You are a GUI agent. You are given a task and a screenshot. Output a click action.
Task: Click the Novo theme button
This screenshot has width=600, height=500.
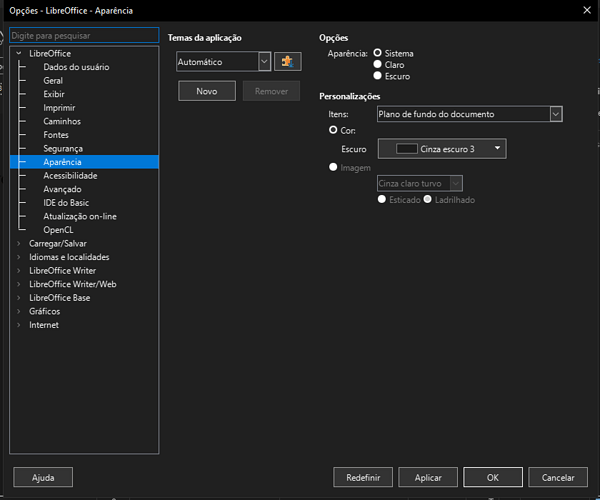(207, 91)
